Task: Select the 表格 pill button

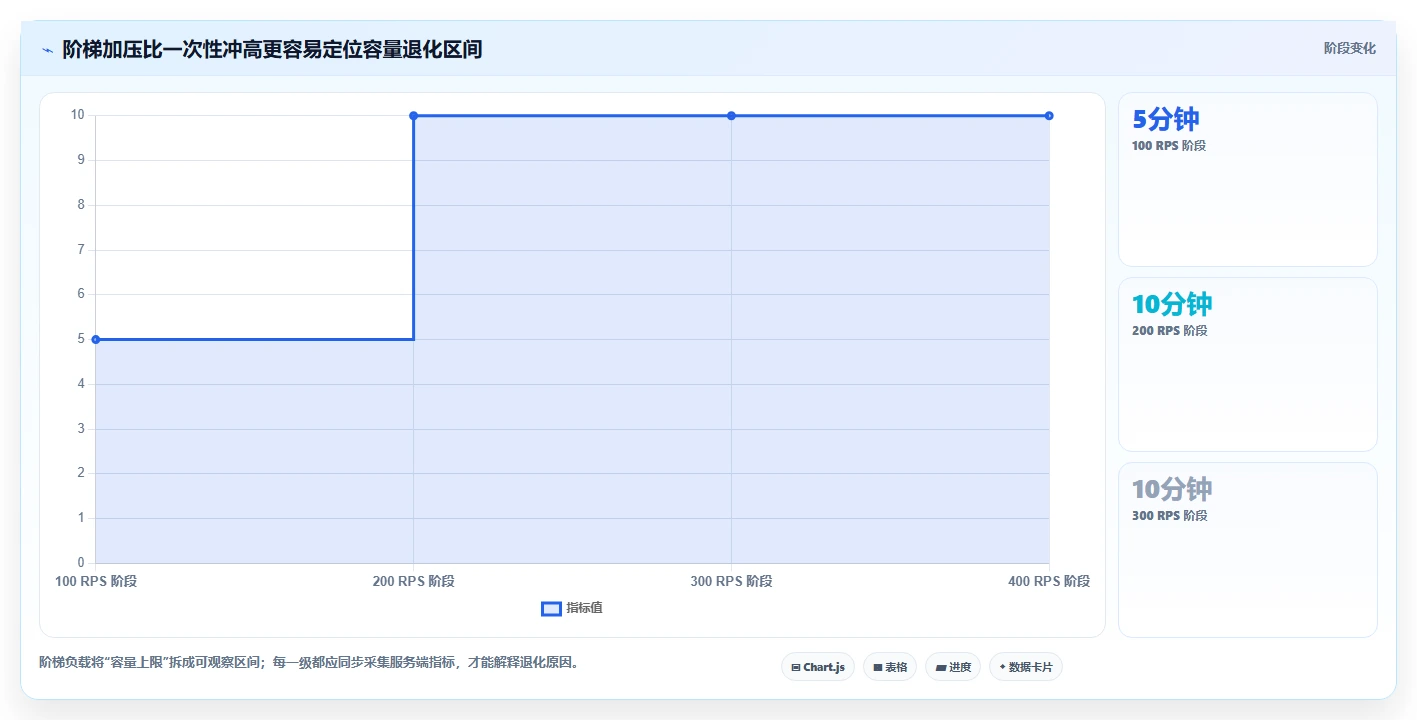Action: pyautogui.click(x=890, y=667)
